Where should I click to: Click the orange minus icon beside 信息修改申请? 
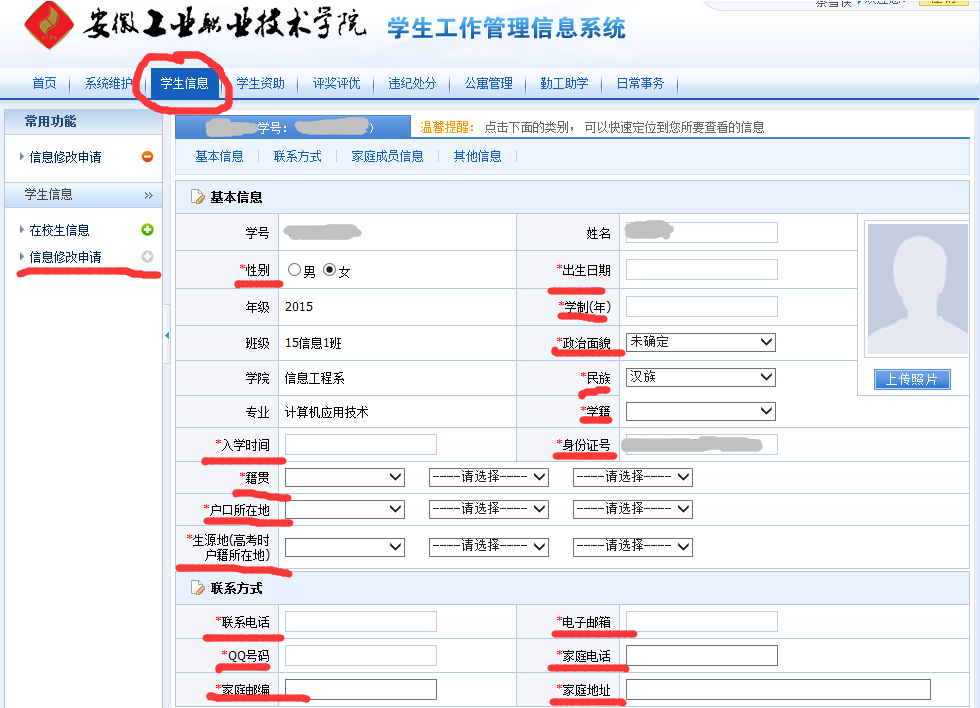(x=147, y=157)
